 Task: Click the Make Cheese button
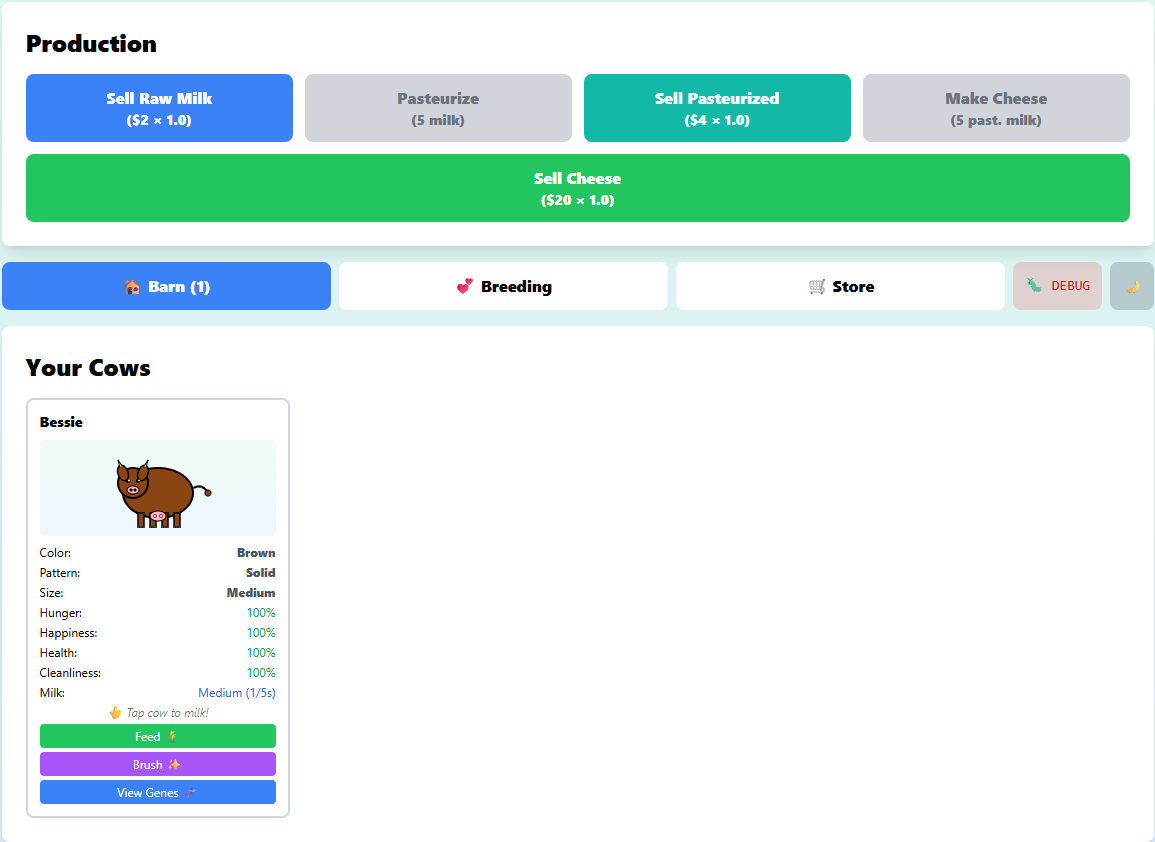click(x=996, y=107)
